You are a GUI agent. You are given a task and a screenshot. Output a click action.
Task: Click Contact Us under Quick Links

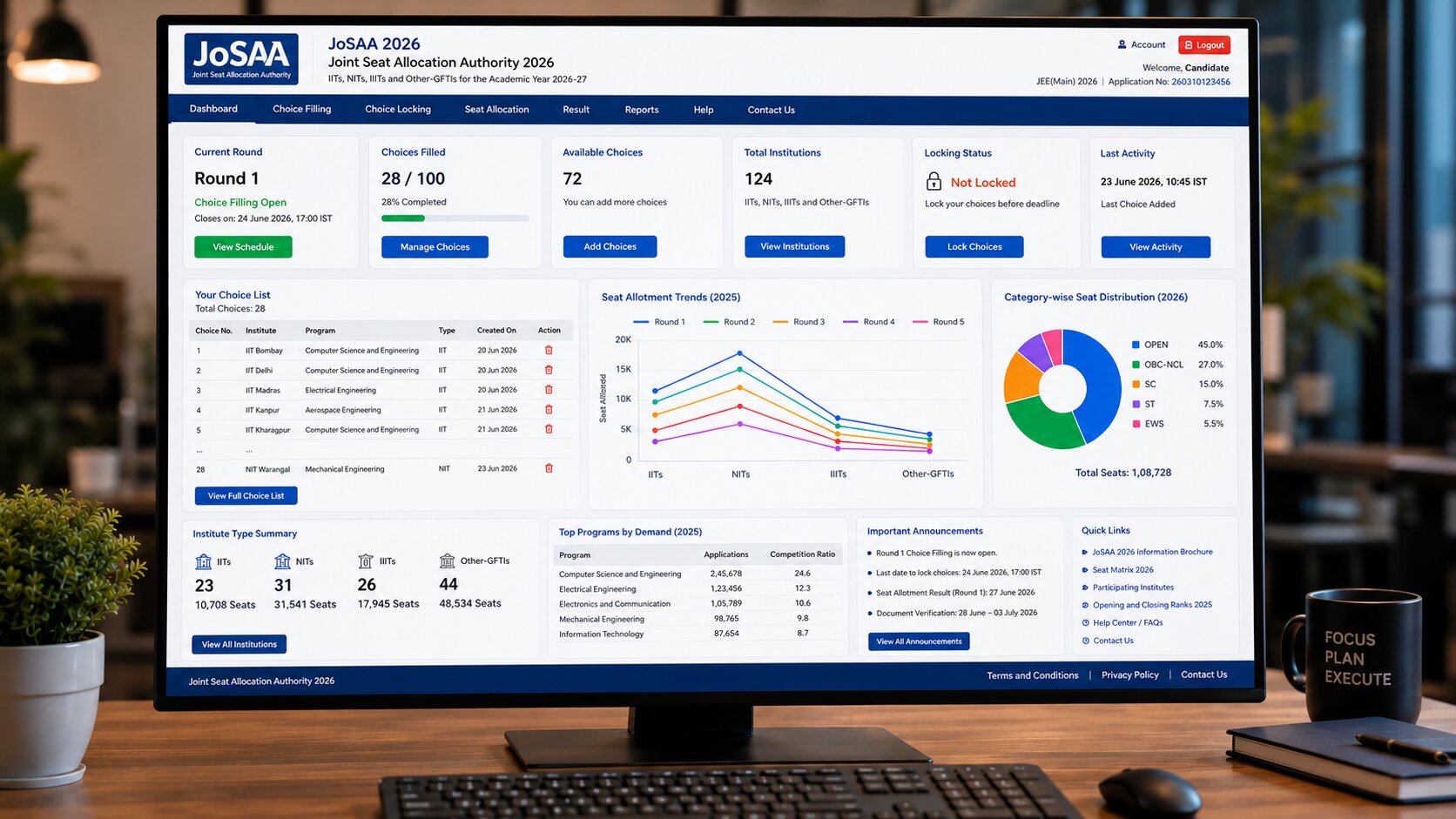click(1113, 641)
